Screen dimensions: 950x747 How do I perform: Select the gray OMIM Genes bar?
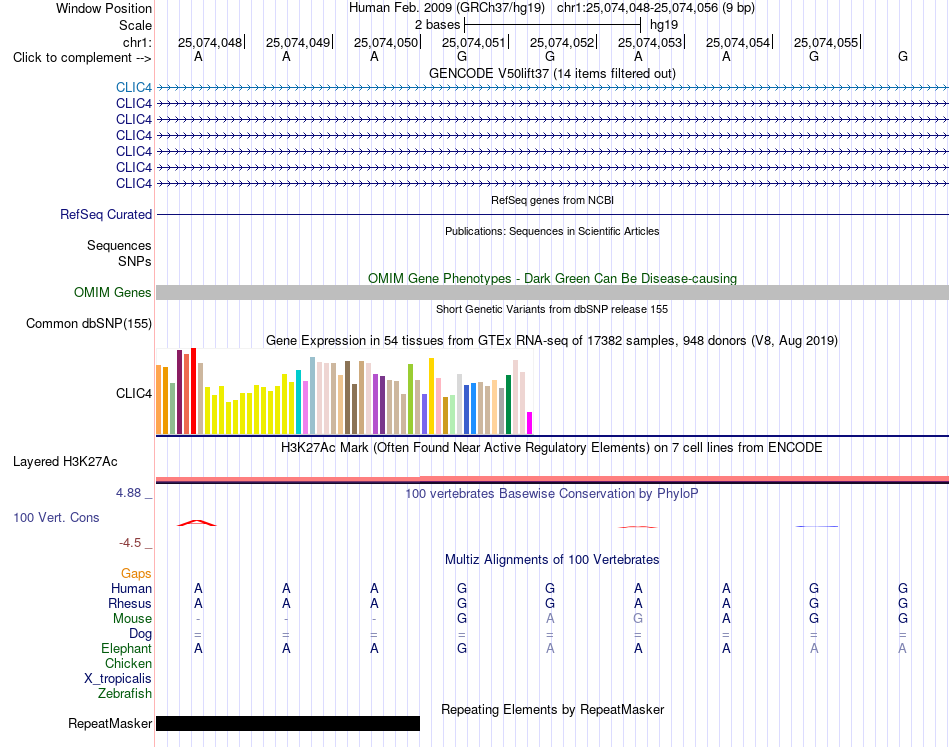point(553,293)
